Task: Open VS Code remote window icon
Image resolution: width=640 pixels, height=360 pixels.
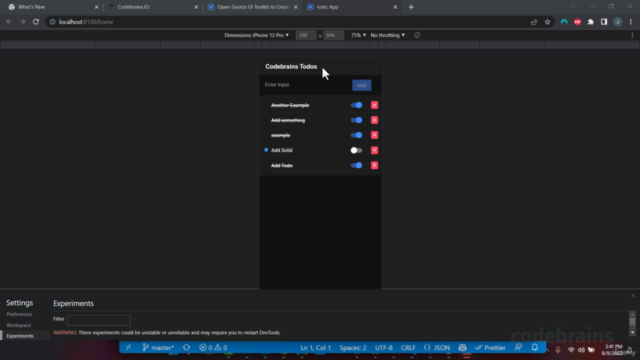Action: click(x=128, y=347)
